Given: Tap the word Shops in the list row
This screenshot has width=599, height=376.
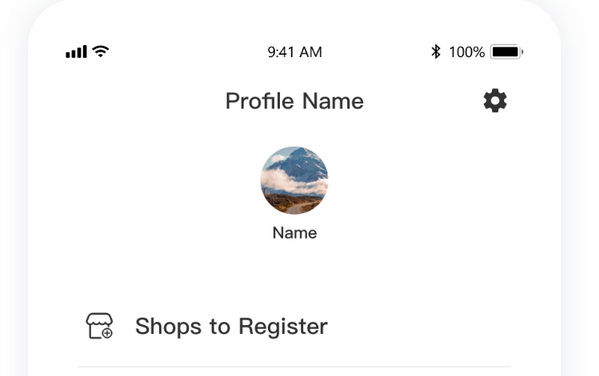Looking at the screenshot, I should (168, 327).
